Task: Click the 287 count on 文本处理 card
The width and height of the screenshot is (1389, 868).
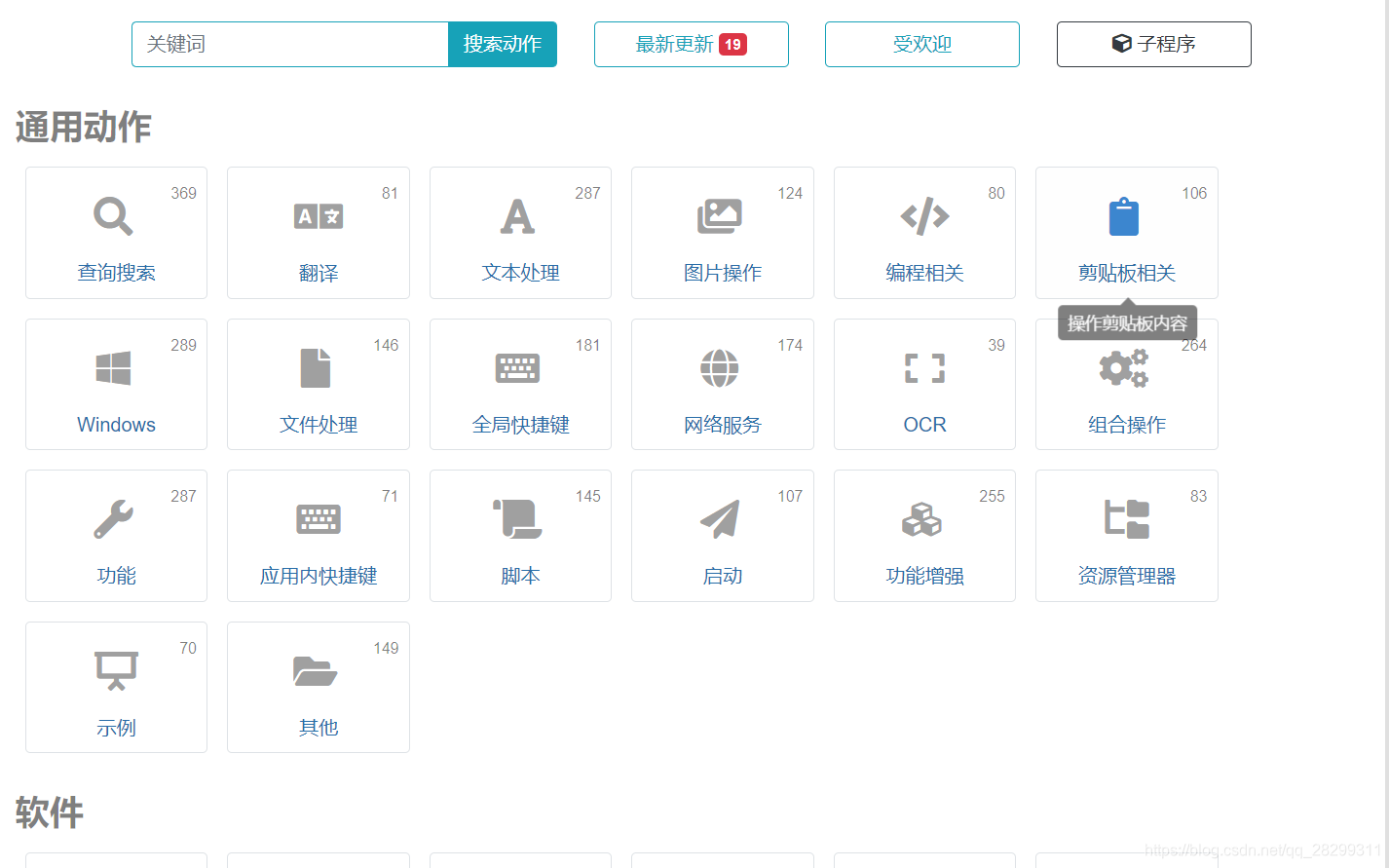Action: 588,193
